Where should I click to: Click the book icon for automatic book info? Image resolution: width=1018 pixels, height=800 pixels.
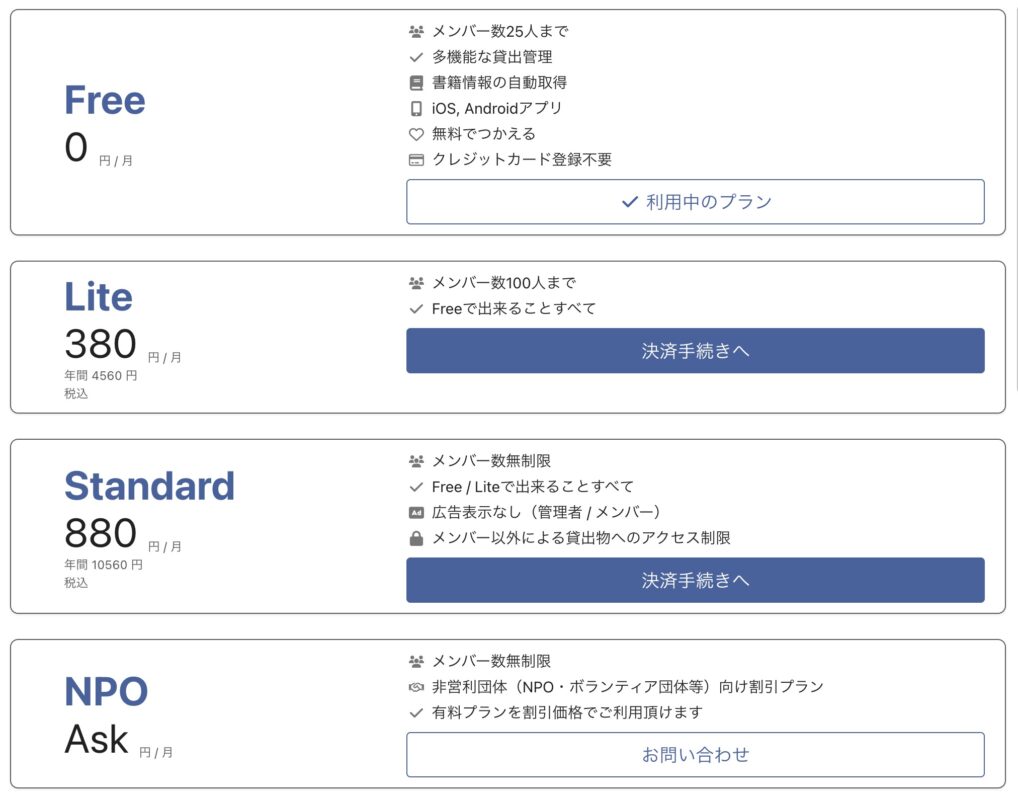tap(416, 83)
